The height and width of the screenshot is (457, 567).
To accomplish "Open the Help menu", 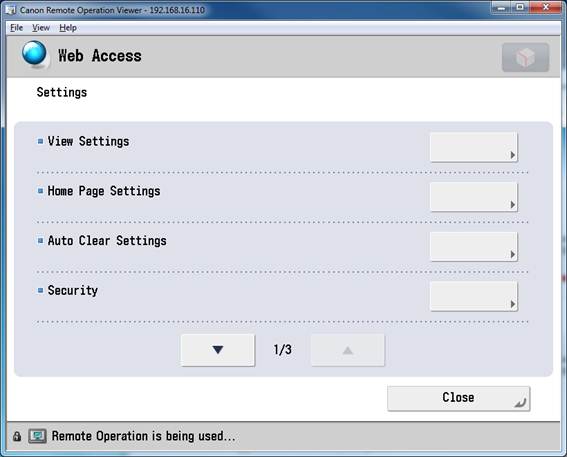I will click(x=68, y=28).
